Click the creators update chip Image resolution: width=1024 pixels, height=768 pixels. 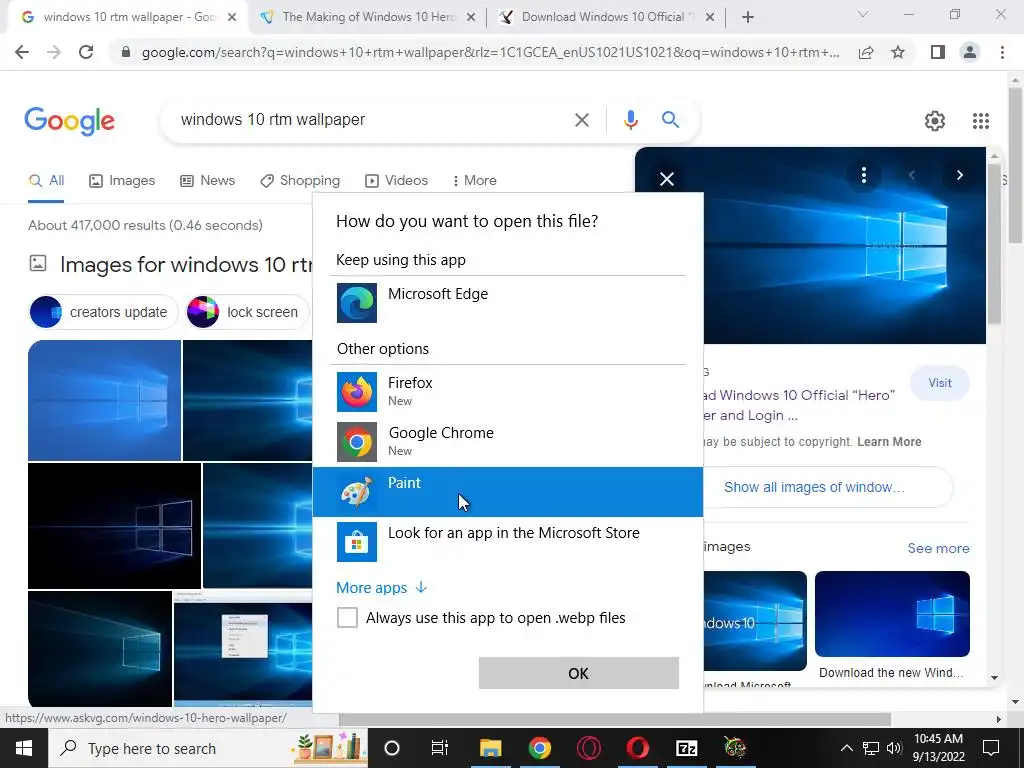tap(103, 312)
